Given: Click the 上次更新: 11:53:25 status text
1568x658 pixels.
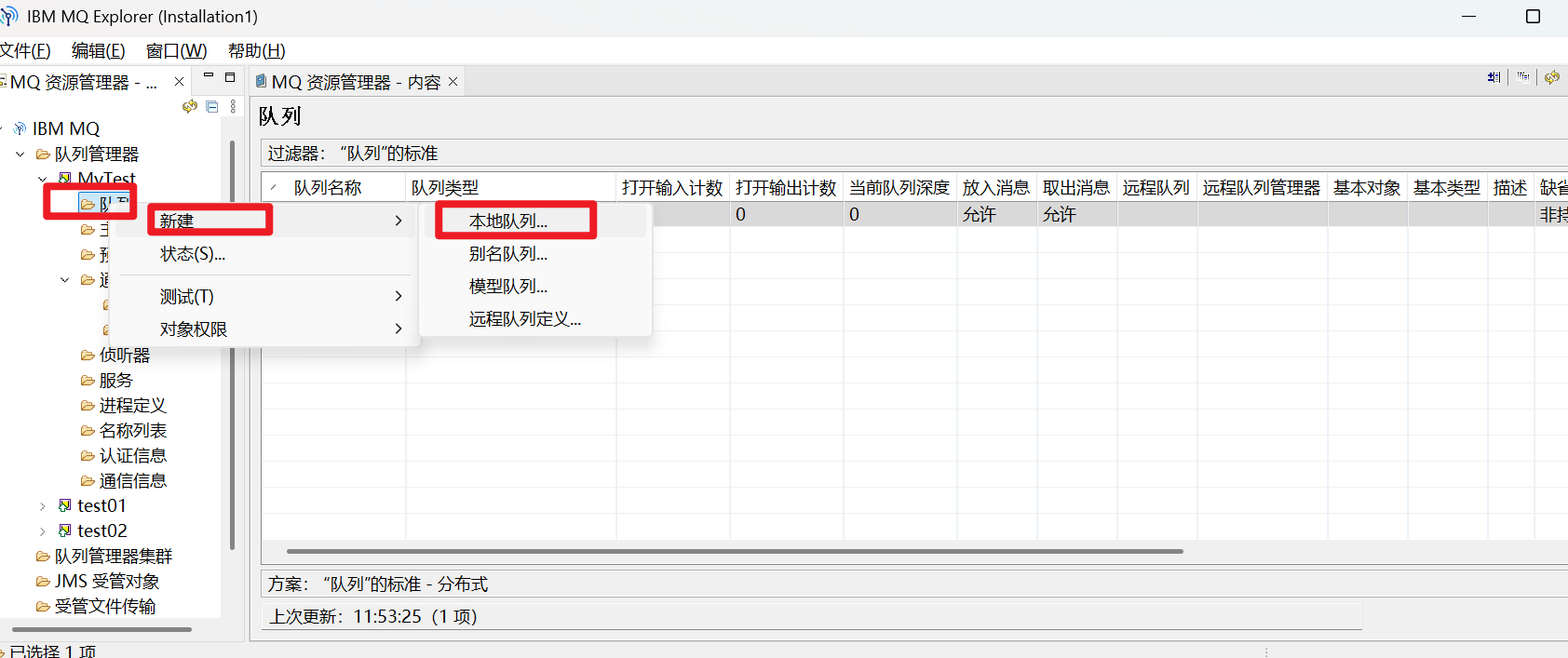Looking at the screenshot, I should pyautogui.click(x=373, y=616).
